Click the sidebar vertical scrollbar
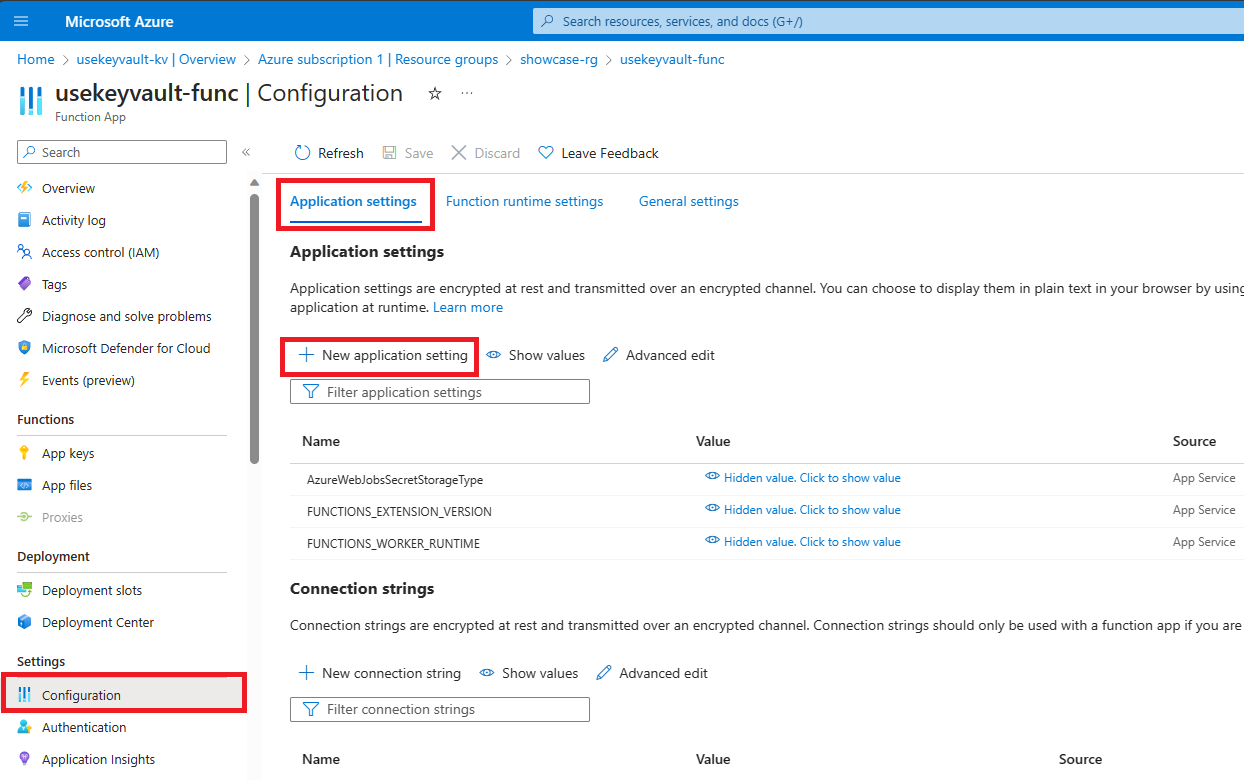Image resolution: width=1244 pixels, height=780 pixels. click(x=254, y=328)
